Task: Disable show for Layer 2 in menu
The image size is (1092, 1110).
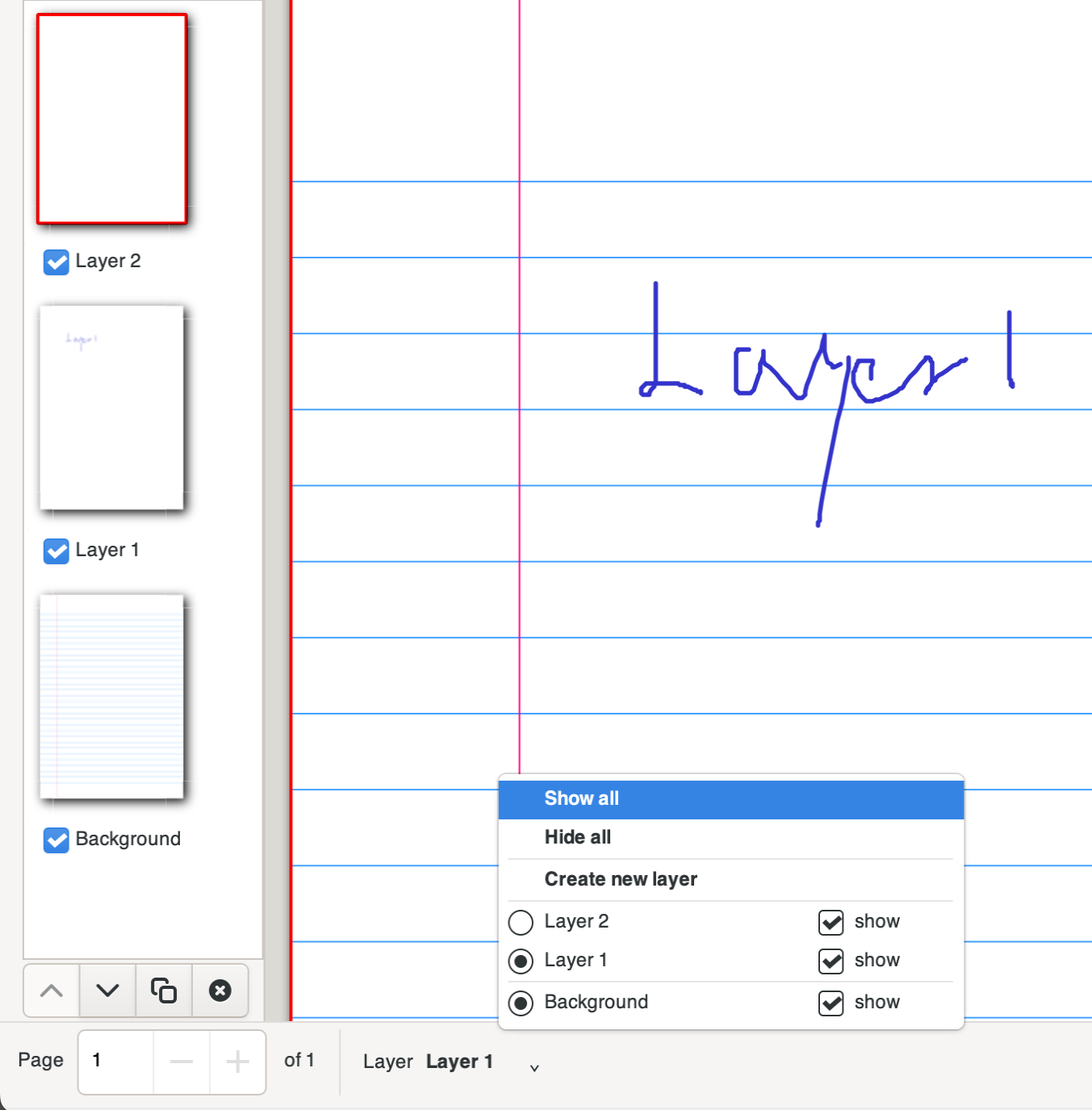Action: pyautogui.click(x=831, y=922)
